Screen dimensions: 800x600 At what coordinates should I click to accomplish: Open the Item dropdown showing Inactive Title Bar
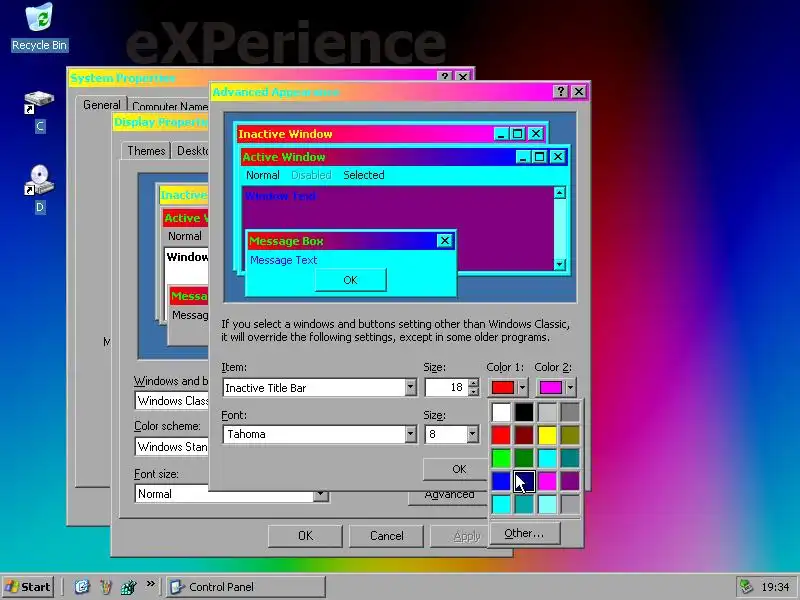pos(411,388)
